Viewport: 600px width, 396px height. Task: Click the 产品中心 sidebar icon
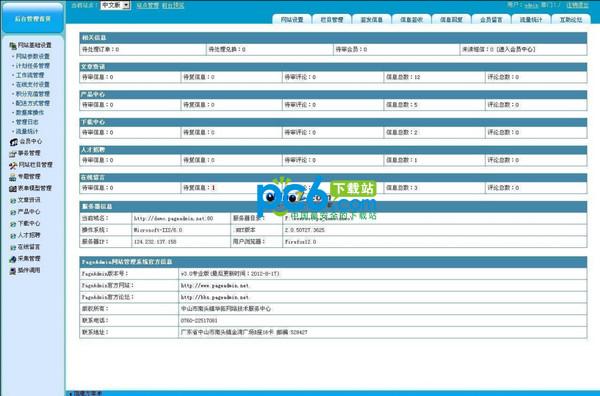[13, 212]
